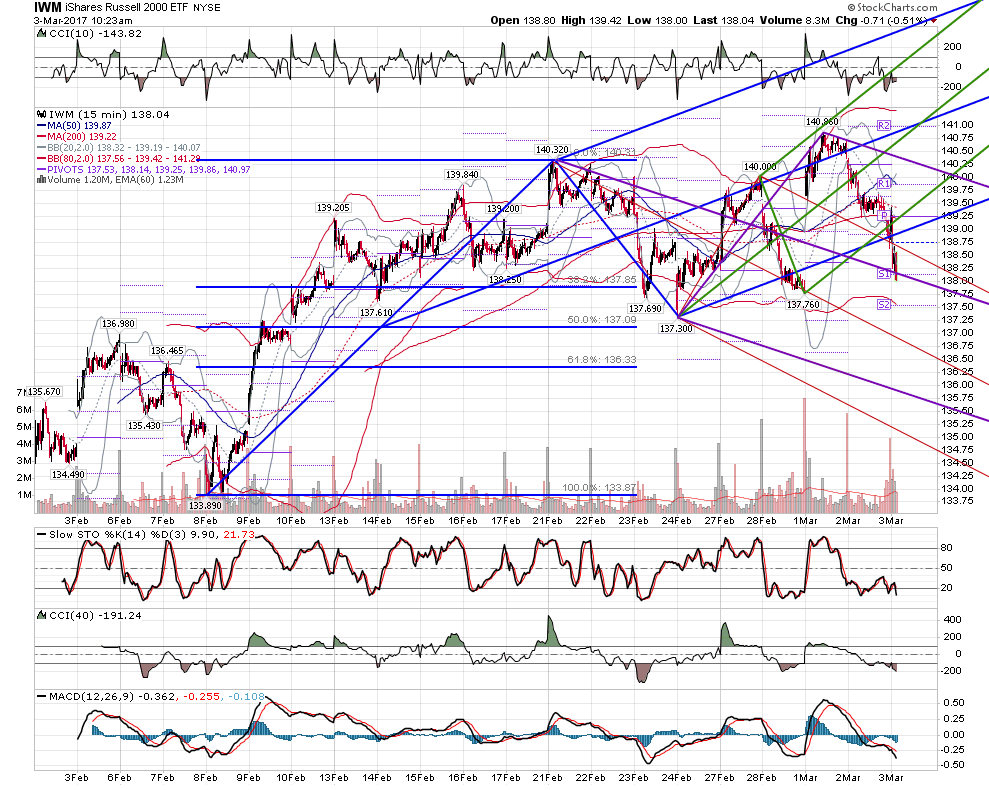Viewport: 989px width, 790px height.
Task: Select the S1 pivot marker
Action: pyautogui.click(x=884, y=274)
